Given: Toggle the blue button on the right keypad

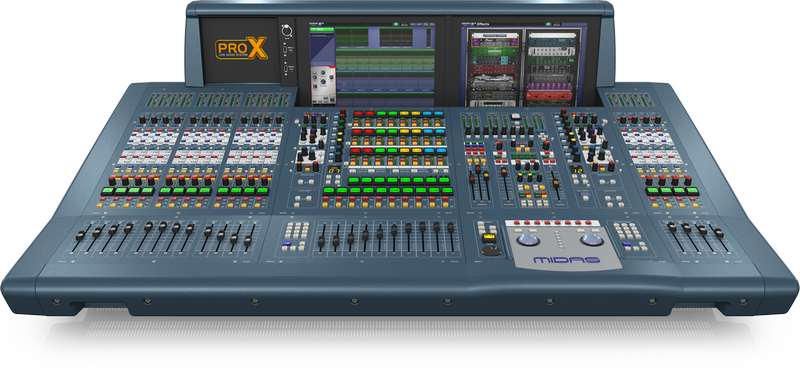Looking at the screenshot, I should pos(627,245).
